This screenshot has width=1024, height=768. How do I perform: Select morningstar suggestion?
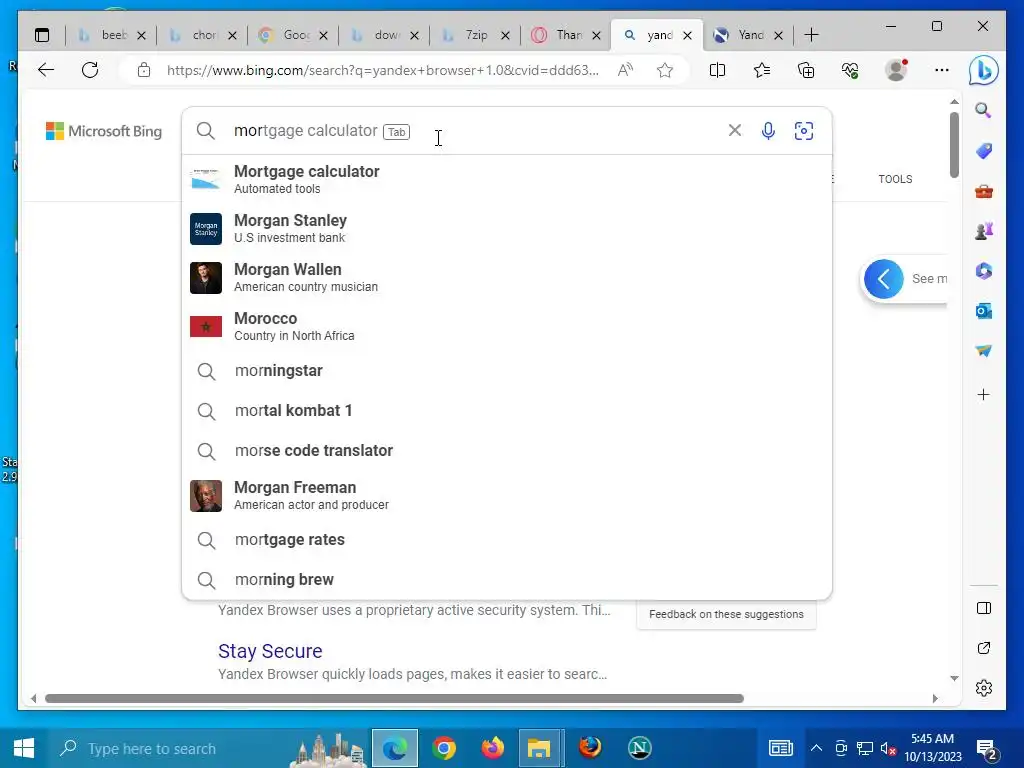click(507, 371)
